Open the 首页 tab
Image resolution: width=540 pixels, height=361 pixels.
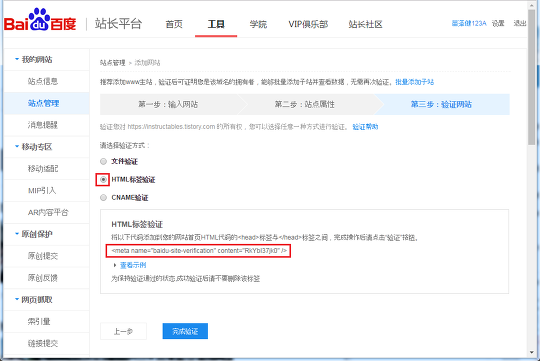pos(174,24)
